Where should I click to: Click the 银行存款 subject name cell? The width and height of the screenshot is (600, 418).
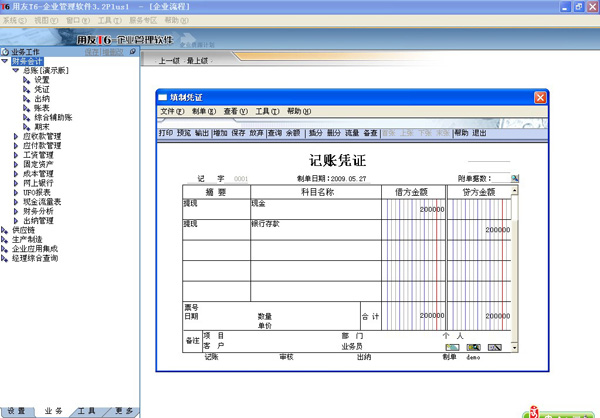(316, 230)
